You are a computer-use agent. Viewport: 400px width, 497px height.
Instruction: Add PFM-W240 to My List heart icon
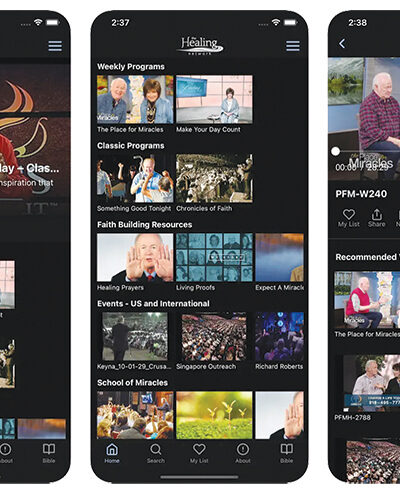[349, 214]
